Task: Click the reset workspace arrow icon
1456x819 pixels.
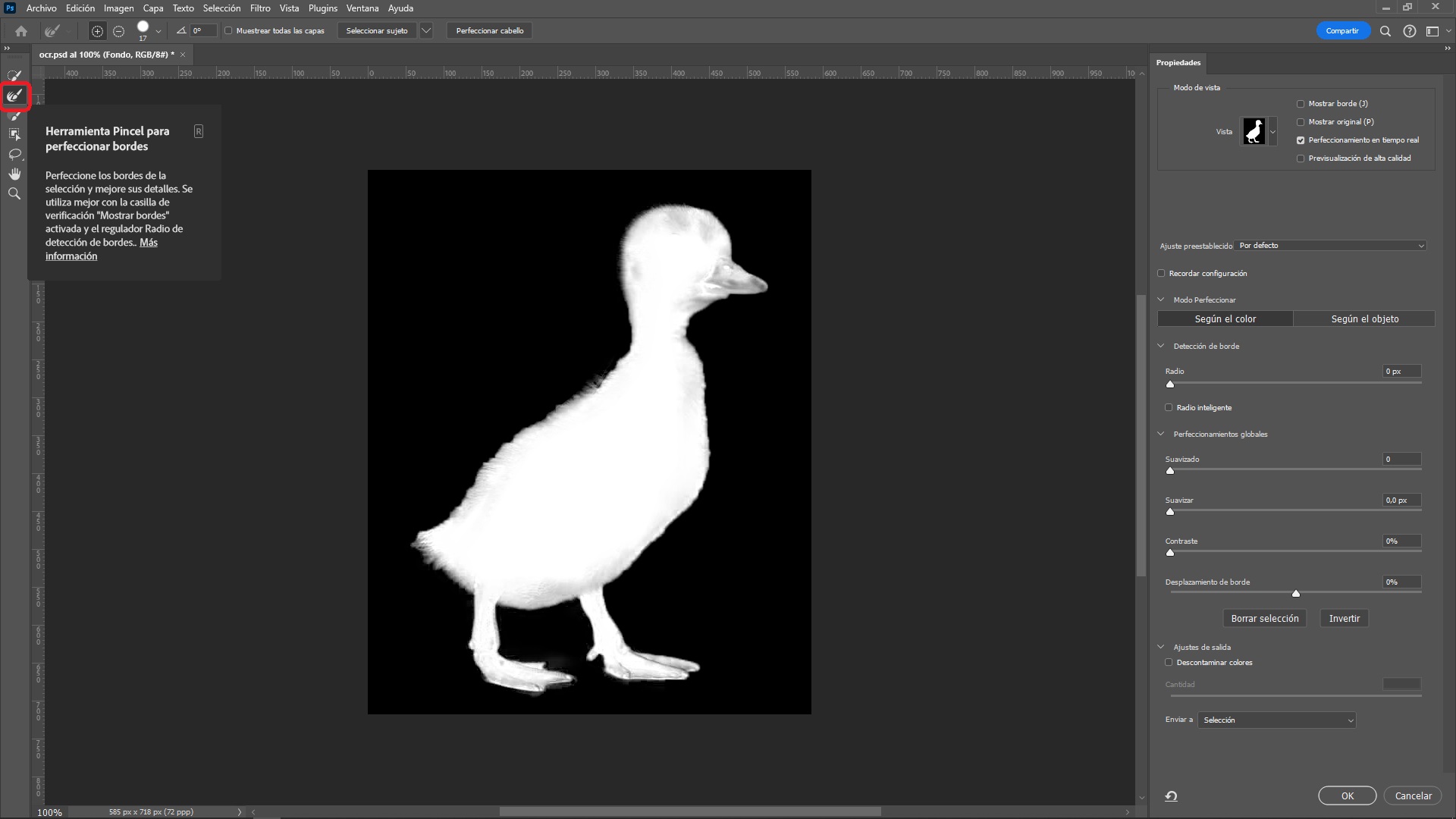Action: pos(1172,795)
